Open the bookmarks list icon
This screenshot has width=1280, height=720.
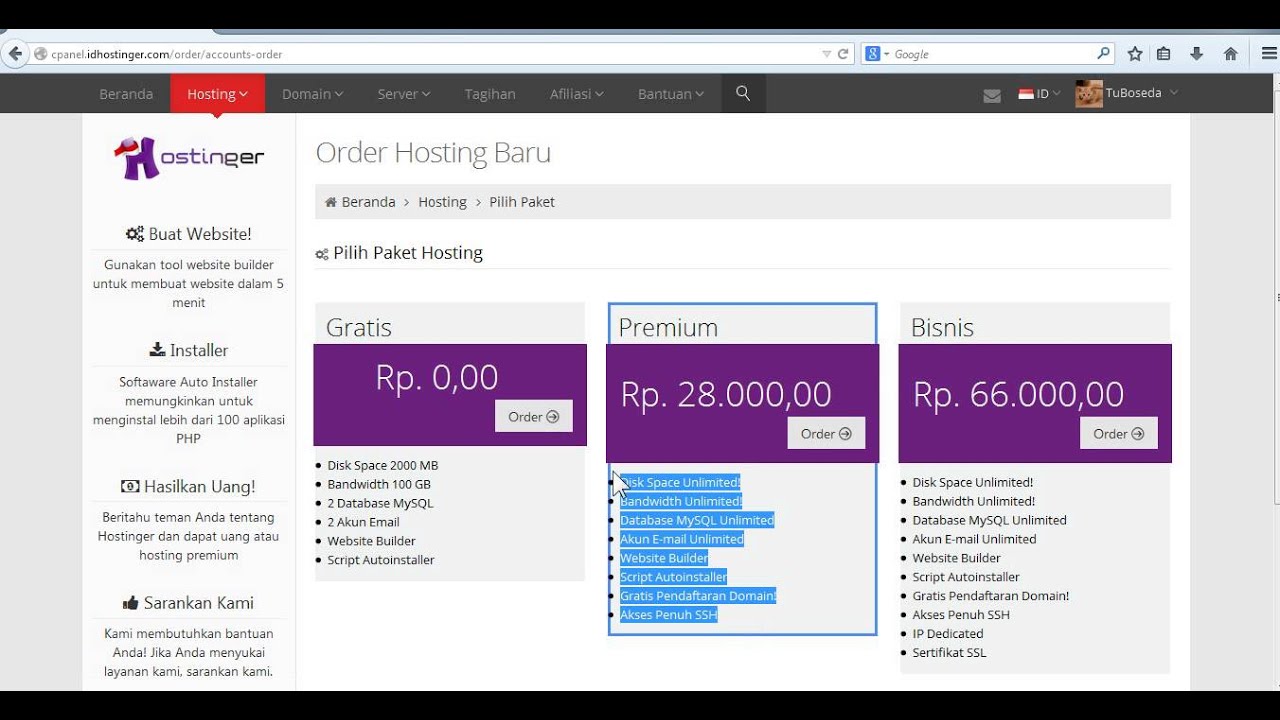[x=1163, y=54]
